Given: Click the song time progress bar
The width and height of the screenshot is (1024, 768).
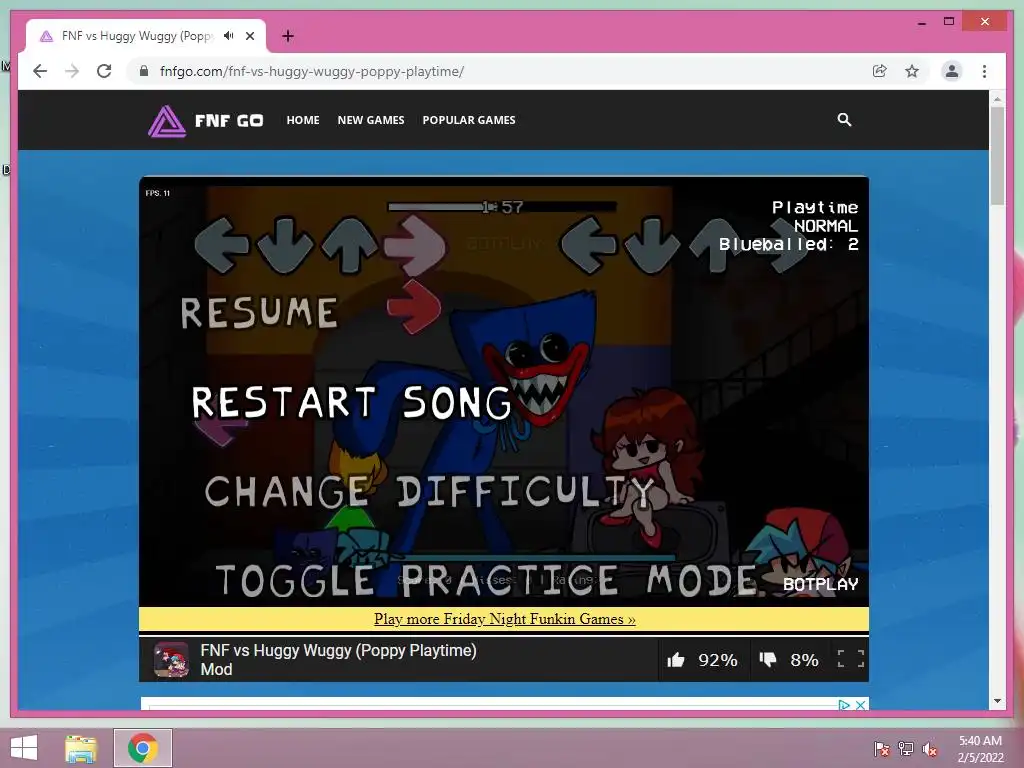Looking at the screenshot, I should (502, 207).
